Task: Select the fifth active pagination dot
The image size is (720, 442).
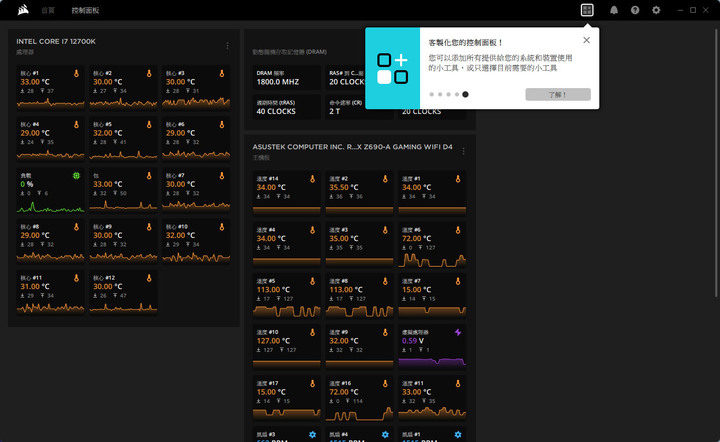Action: coord(466,95)
